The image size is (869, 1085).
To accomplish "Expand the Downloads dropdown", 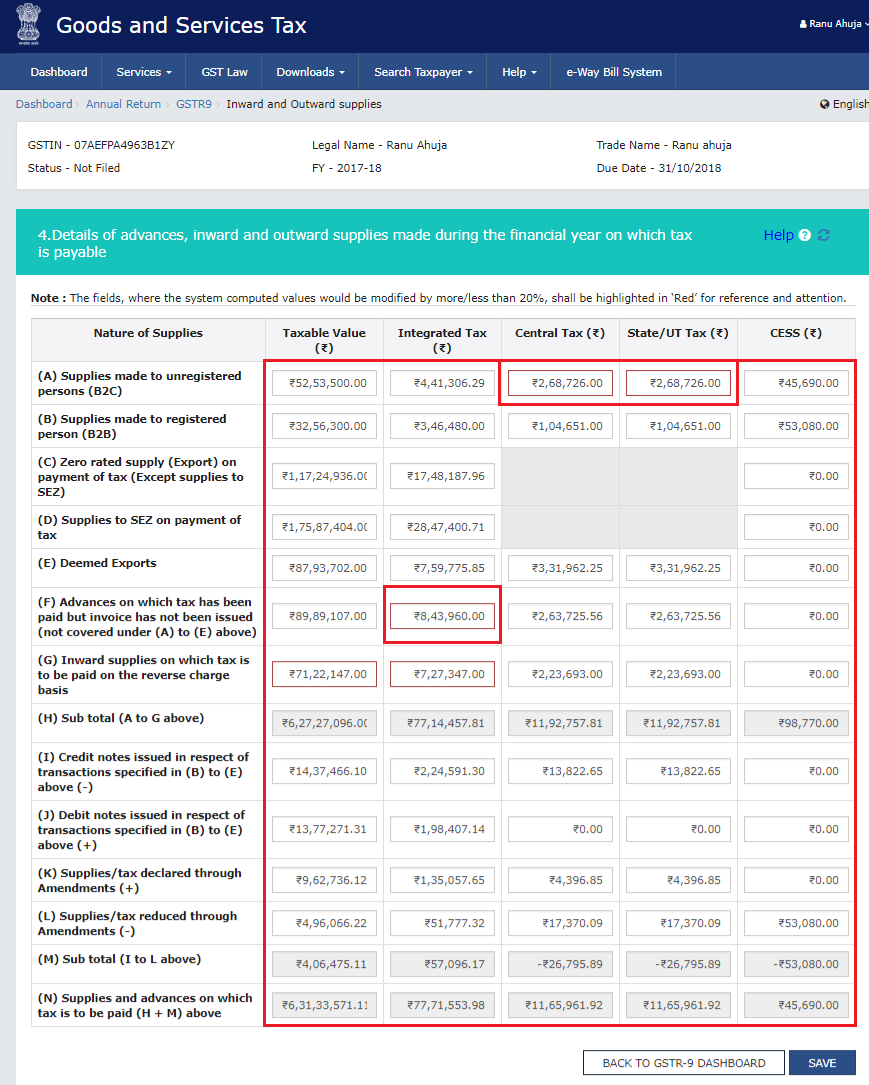I will [x=310, y=71].
